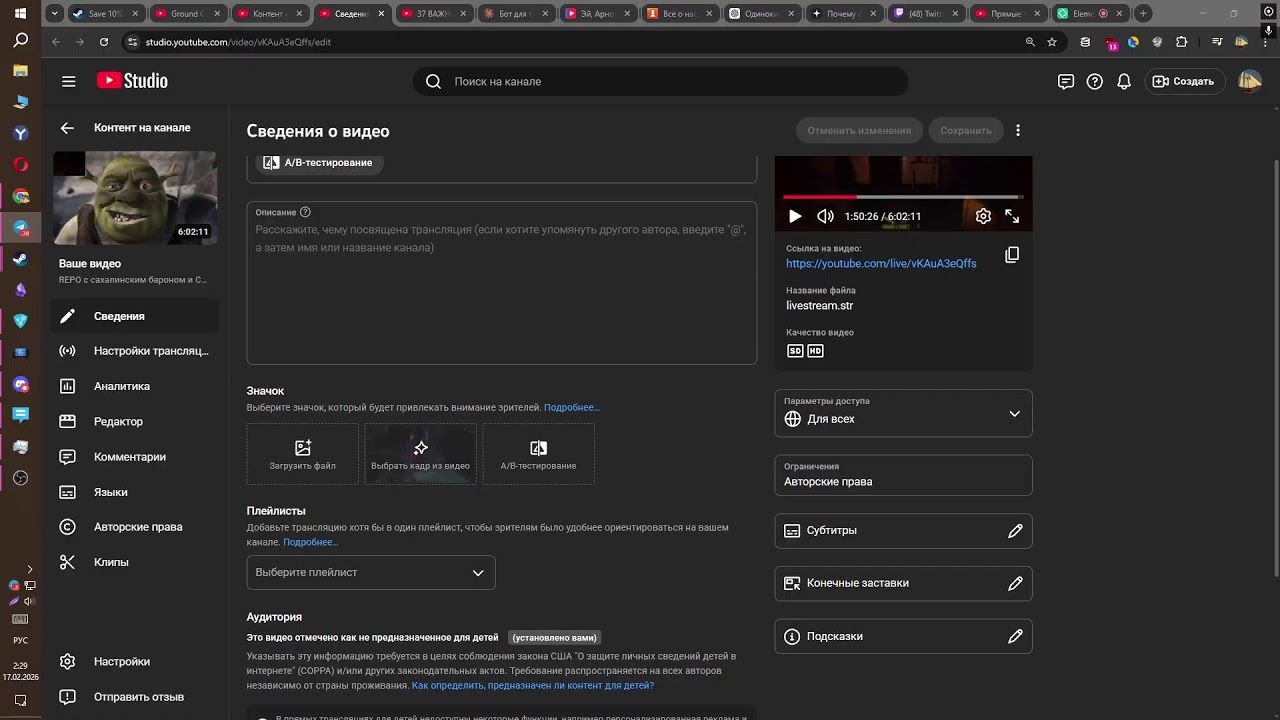Open the tab search dropdown in browser
Image resolution: width=1280 pixels, height=720 pixels.
[53, 14]
